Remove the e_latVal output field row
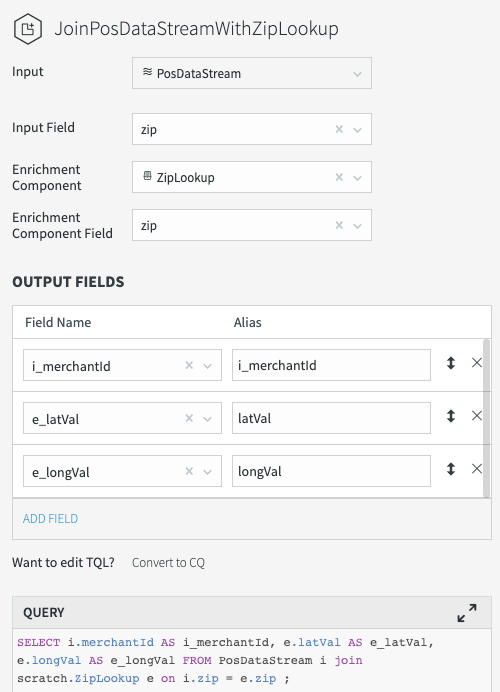Screen dimensions: 500x692 [477, 416]
